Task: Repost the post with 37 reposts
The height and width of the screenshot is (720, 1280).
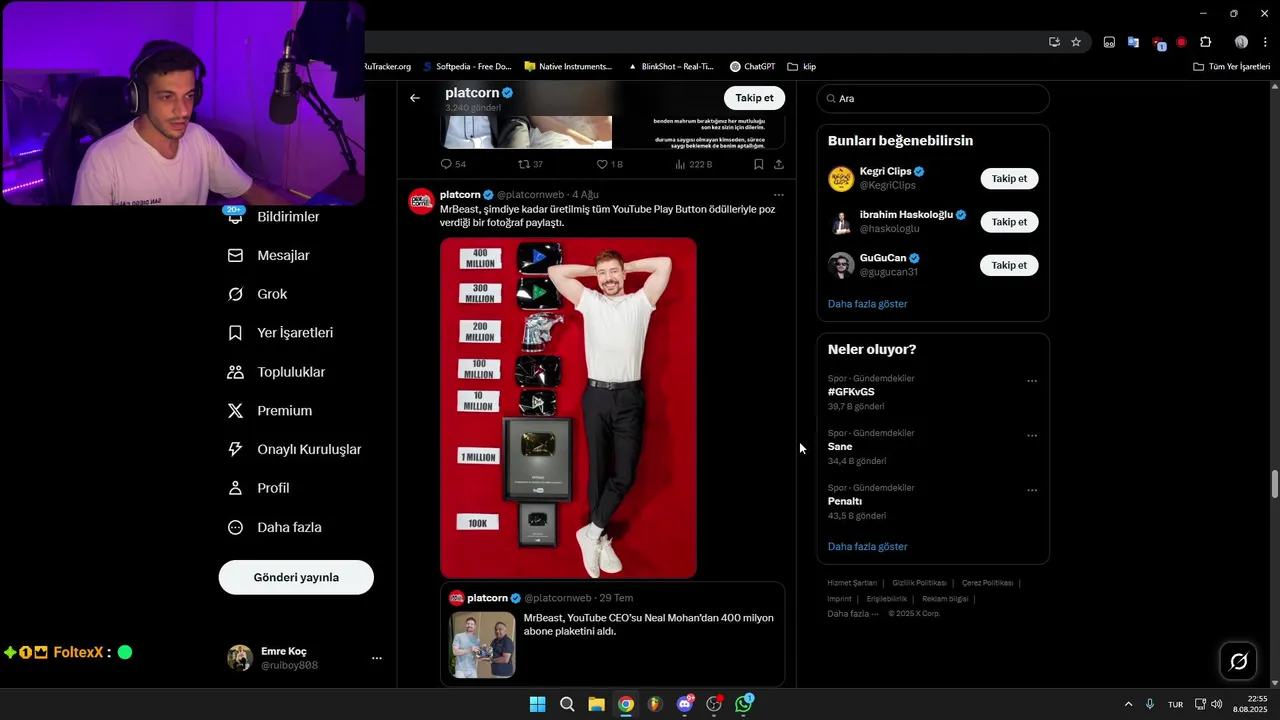Action: (x=524, y=164)
